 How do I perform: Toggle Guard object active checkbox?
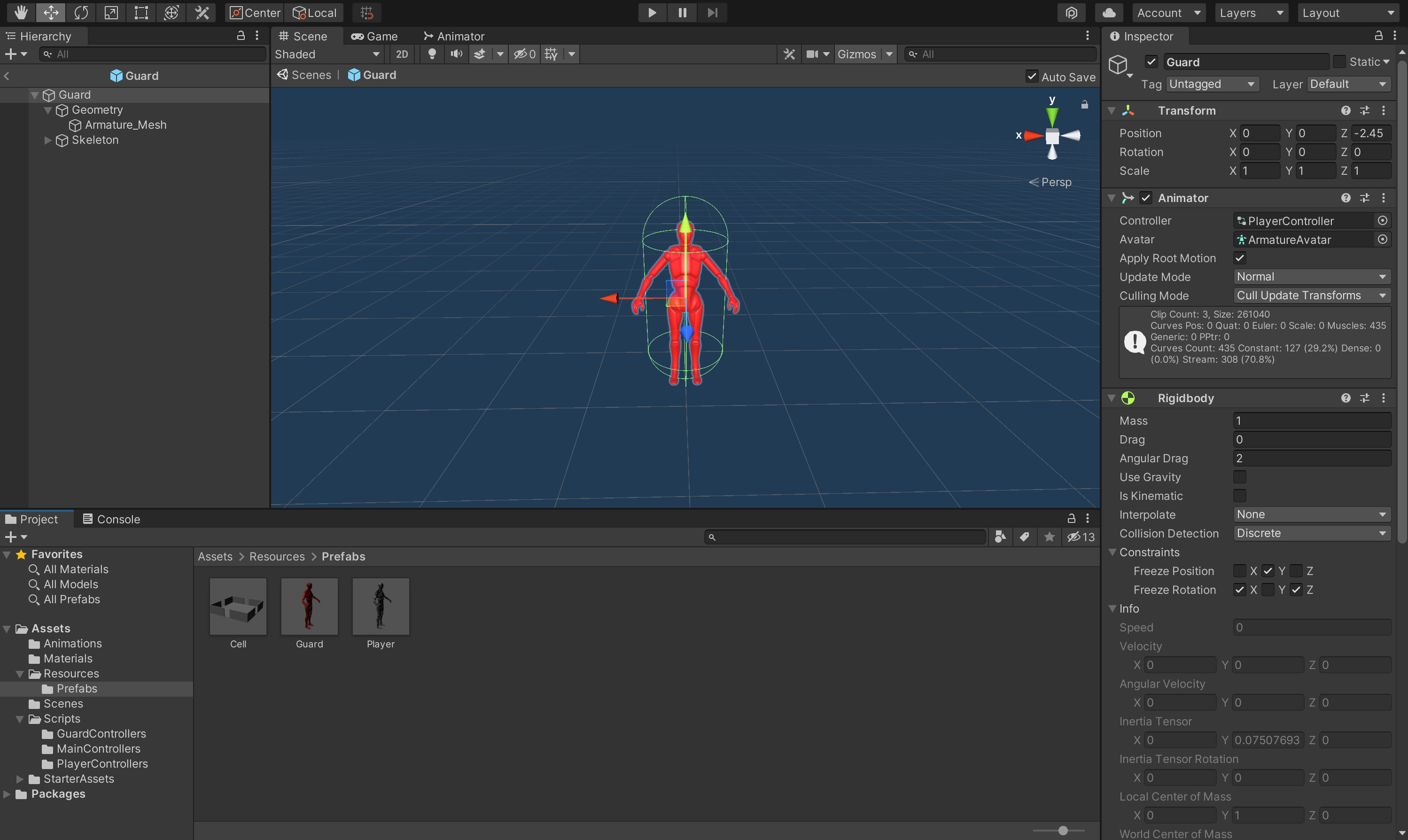1151,62
